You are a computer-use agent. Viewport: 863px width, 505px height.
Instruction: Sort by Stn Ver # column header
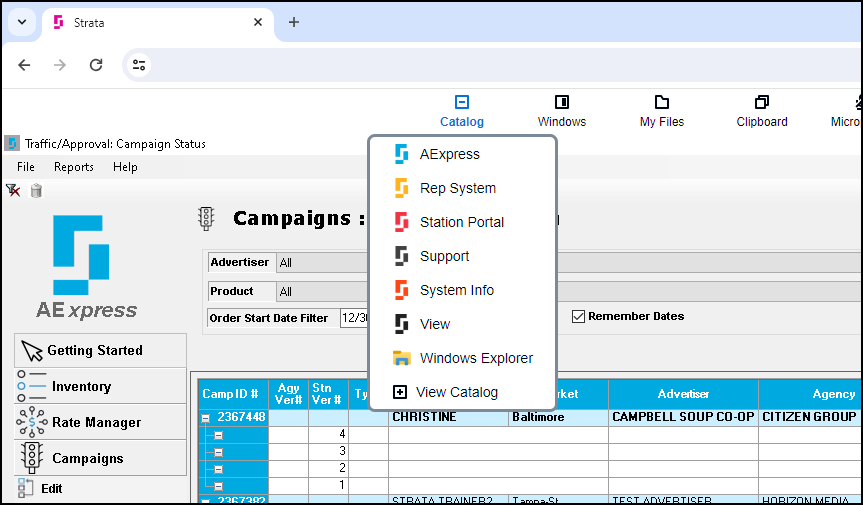pos(328,394)
